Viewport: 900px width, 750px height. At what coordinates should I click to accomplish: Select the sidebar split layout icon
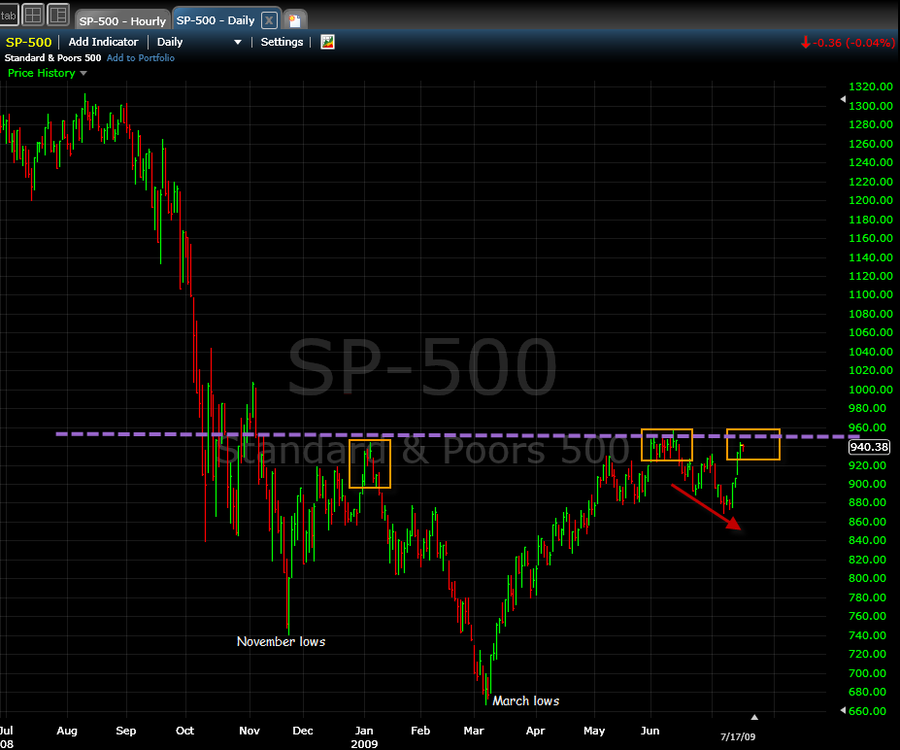(58, 15)
